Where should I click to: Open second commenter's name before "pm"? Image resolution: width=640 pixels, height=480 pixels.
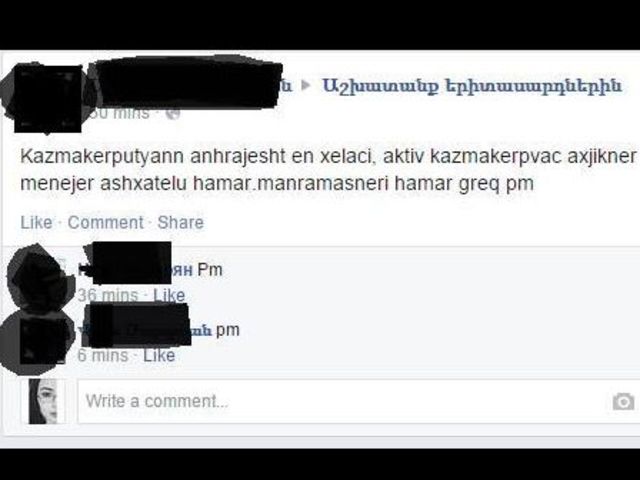(145, 329)
